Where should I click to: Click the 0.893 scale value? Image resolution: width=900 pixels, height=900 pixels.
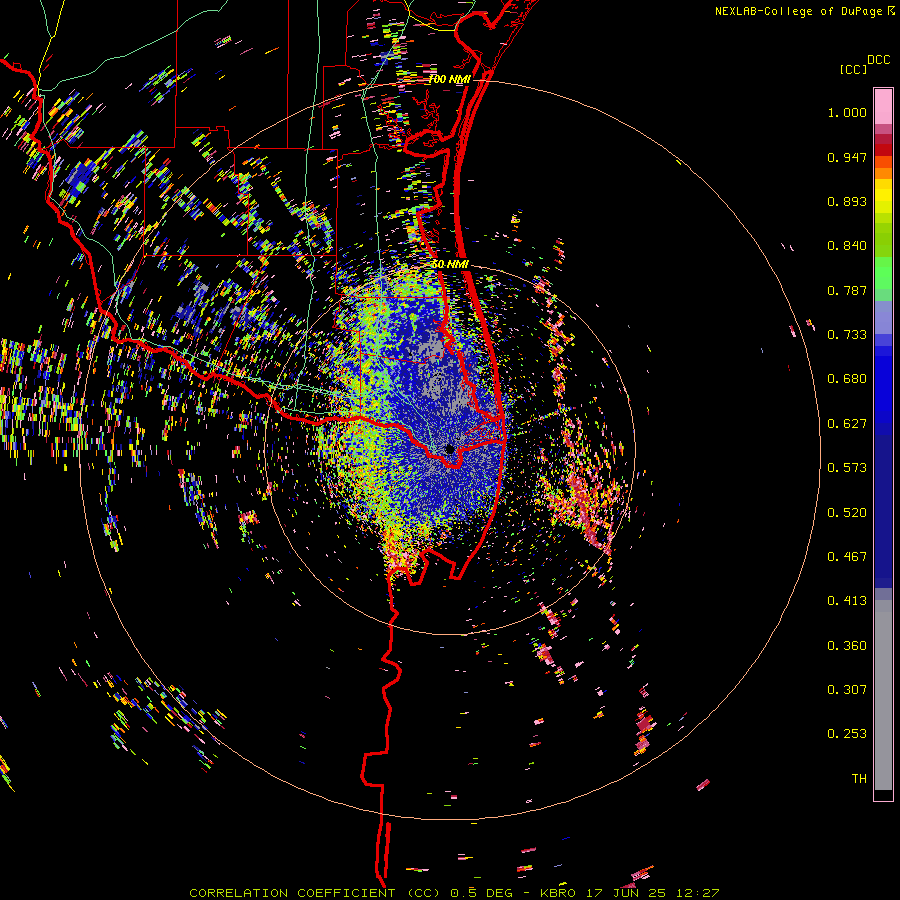coord(847,201)
